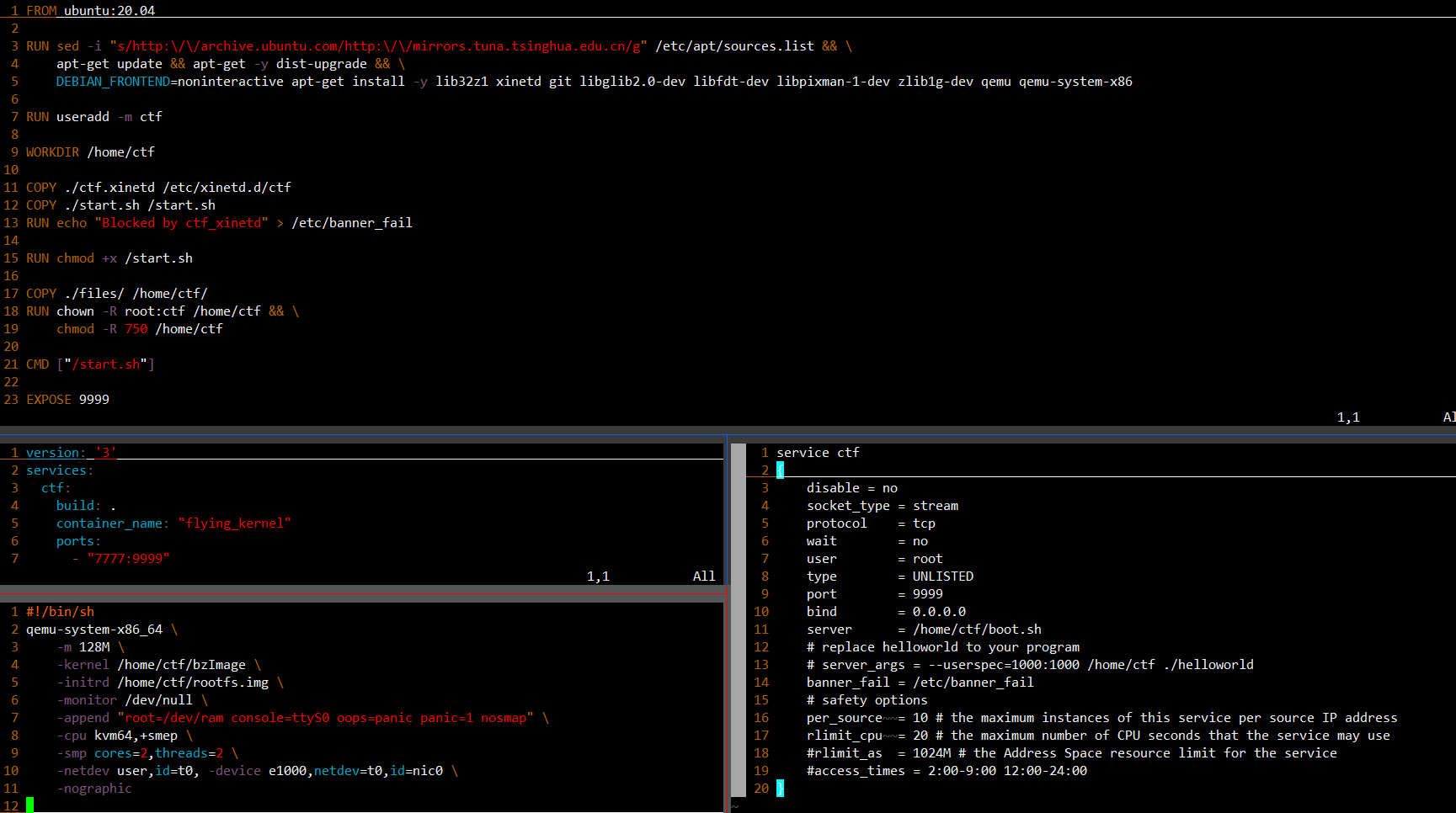The width and height of the screenshot is (1456, 813).
Task: Click 128M memory value
Action: point(94,647)
